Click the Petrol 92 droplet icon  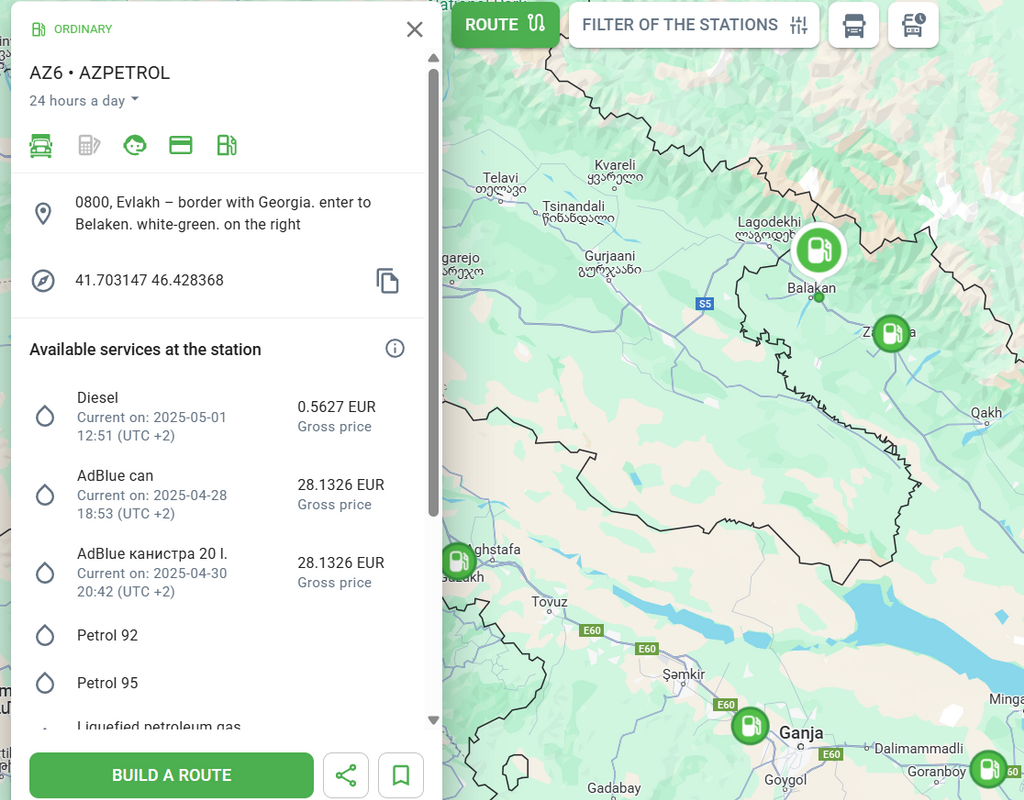(44, 635)
